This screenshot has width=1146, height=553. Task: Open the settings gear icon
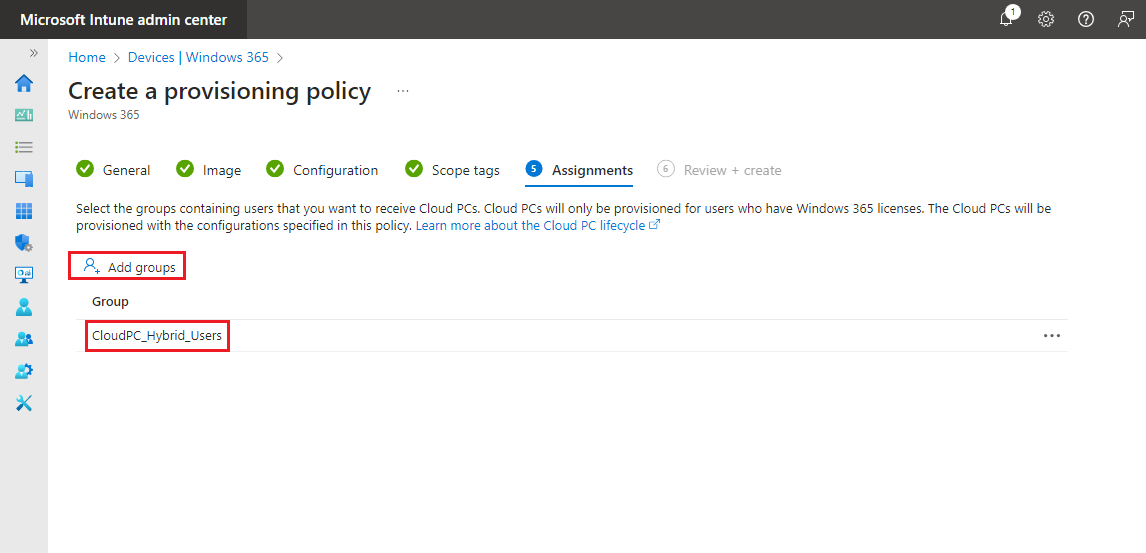[x=1046, y=20]
